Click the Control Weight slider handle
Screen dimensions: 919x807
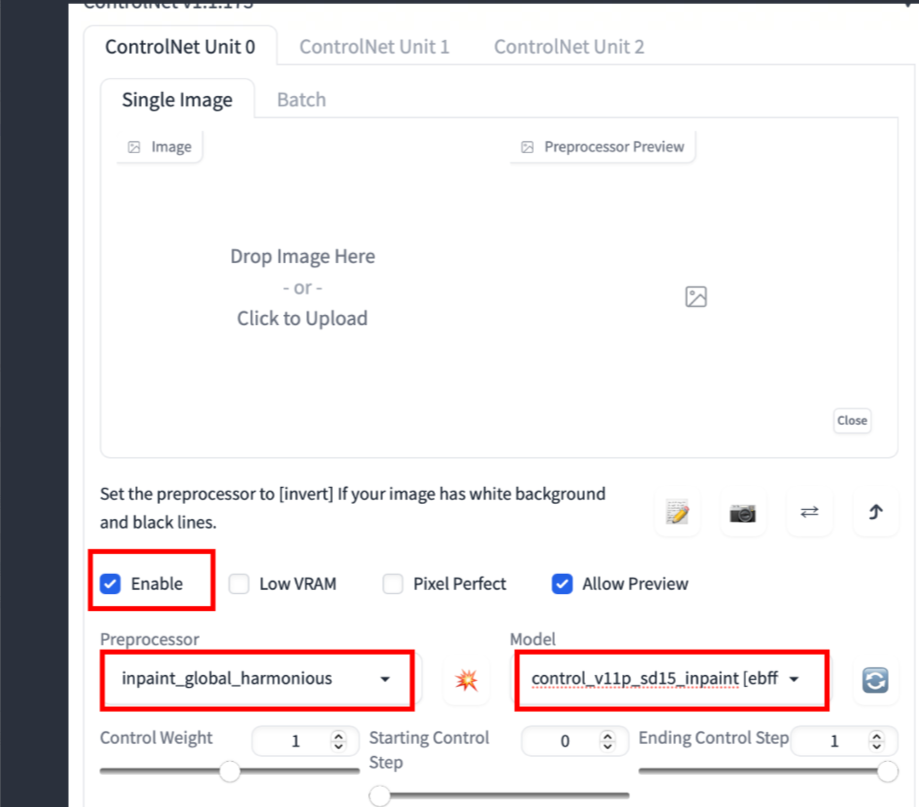tap(230, 771)
